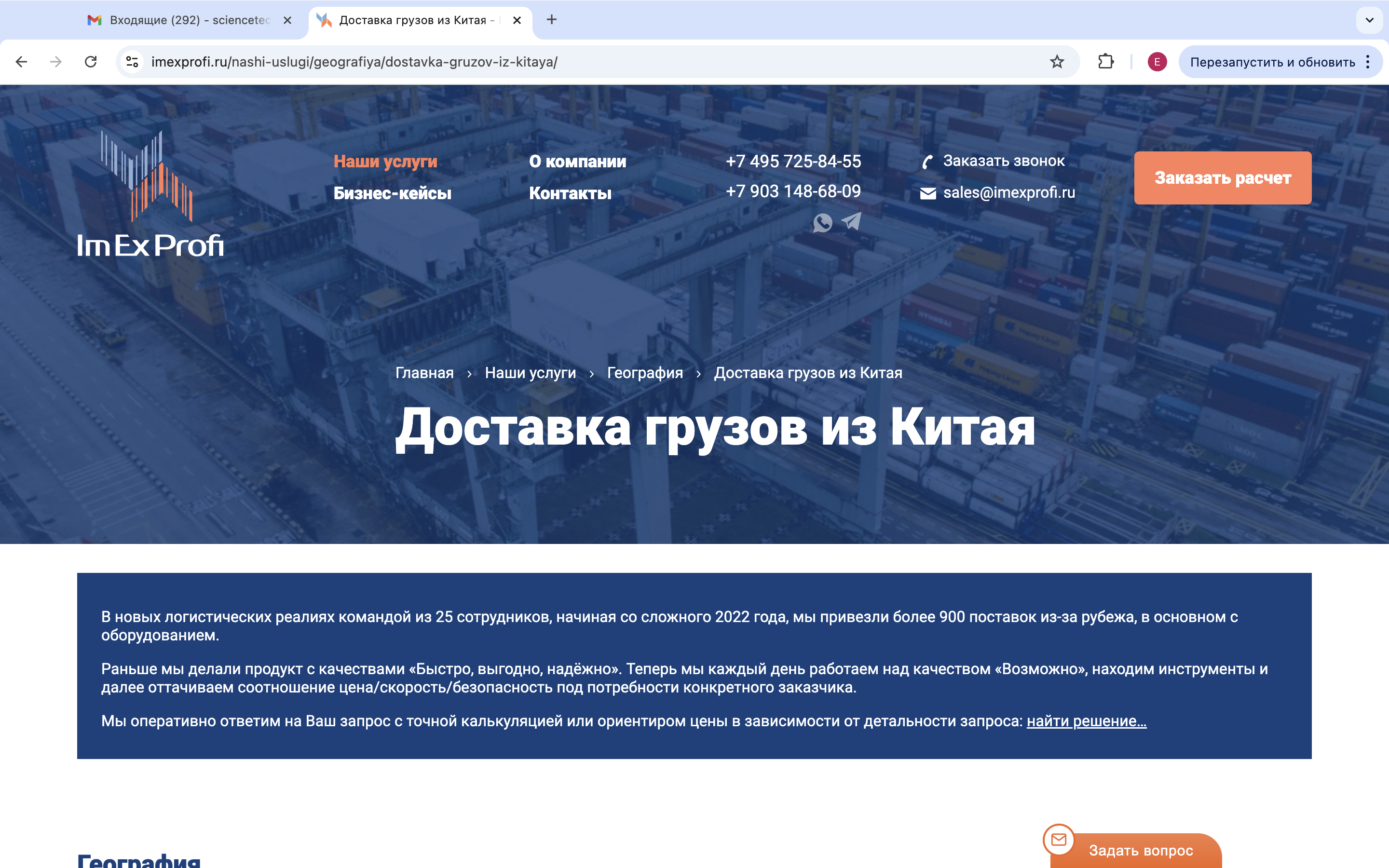Click the envelope icon next to sales email

(x=928, y=193)
